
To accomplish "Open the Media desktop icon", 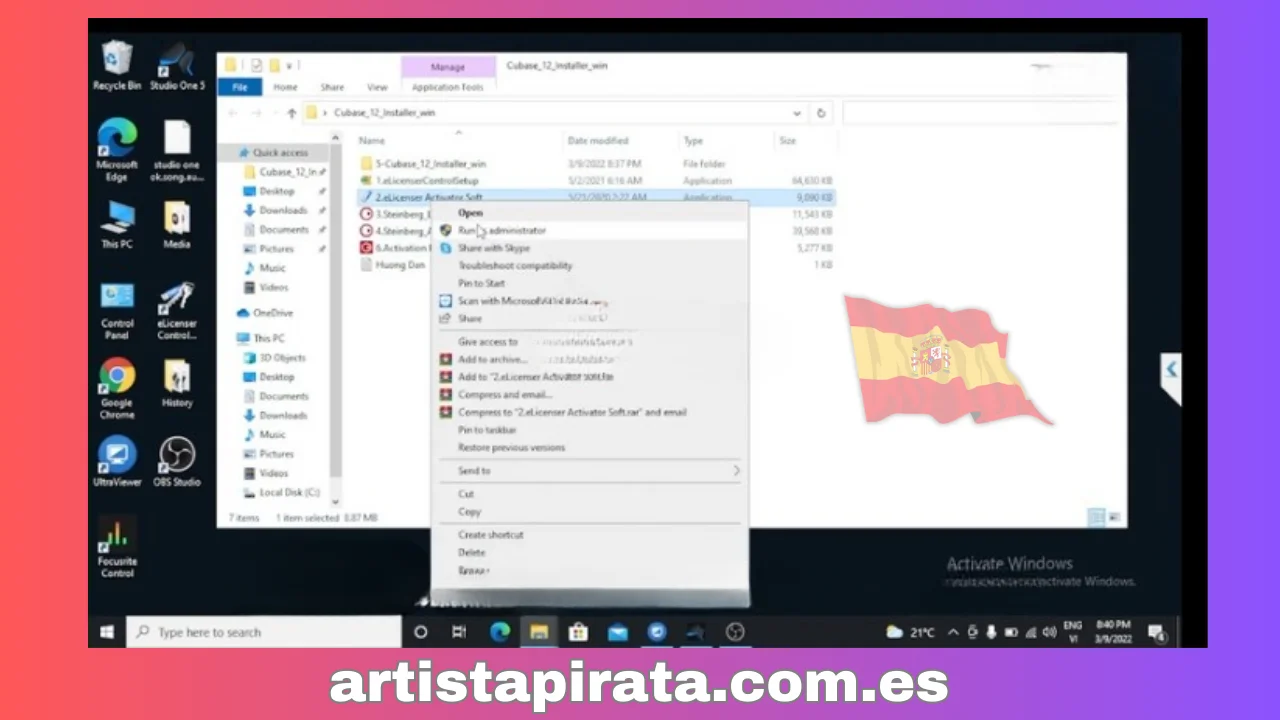I will click(x=177, y=224).
